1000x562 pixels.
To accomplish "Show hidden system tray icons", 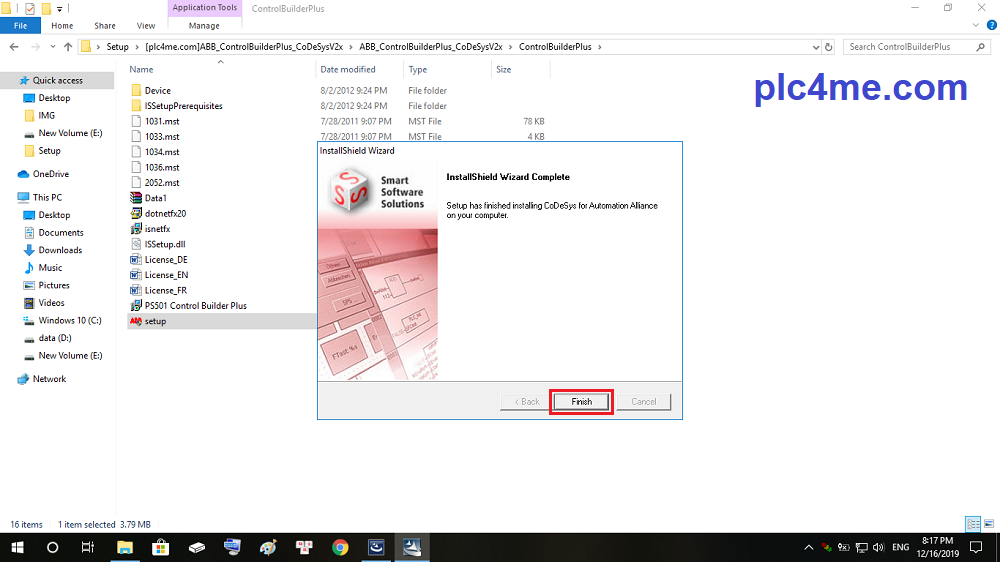I will click(808, 548).
